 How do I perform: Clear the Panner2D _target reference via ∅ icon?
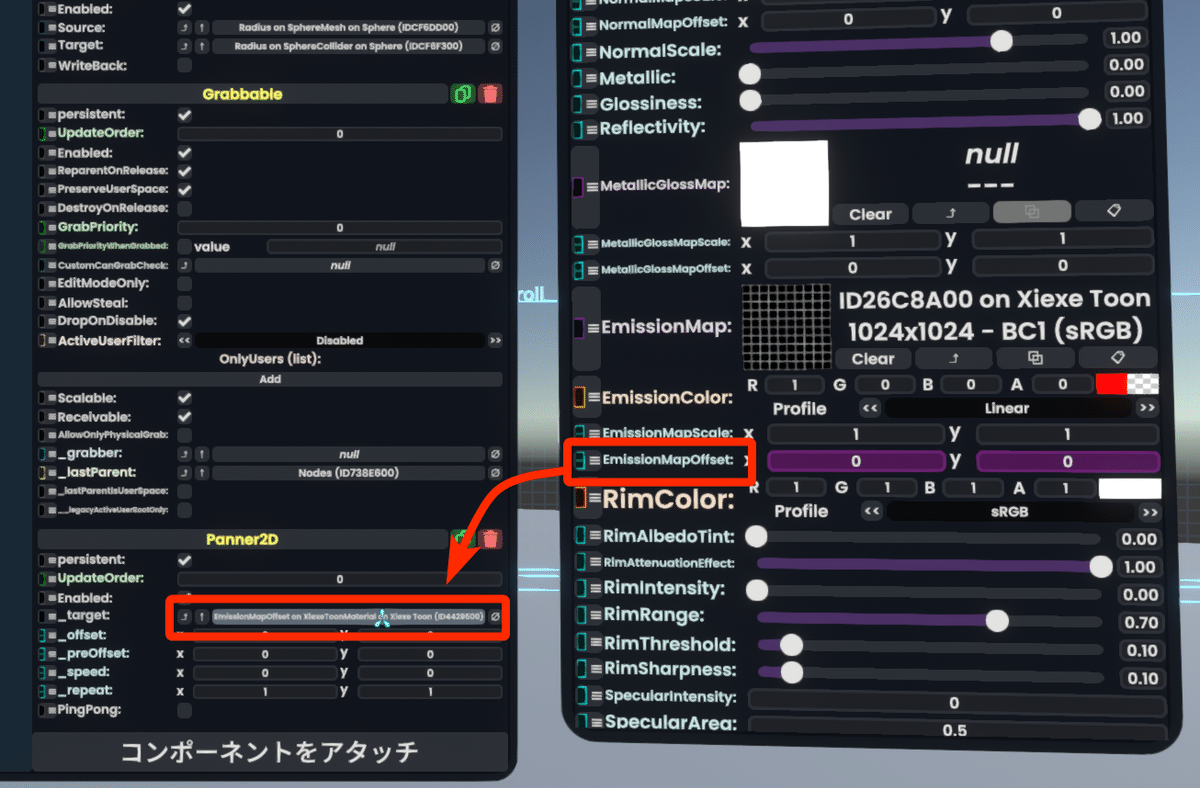[x=494, y=617]
